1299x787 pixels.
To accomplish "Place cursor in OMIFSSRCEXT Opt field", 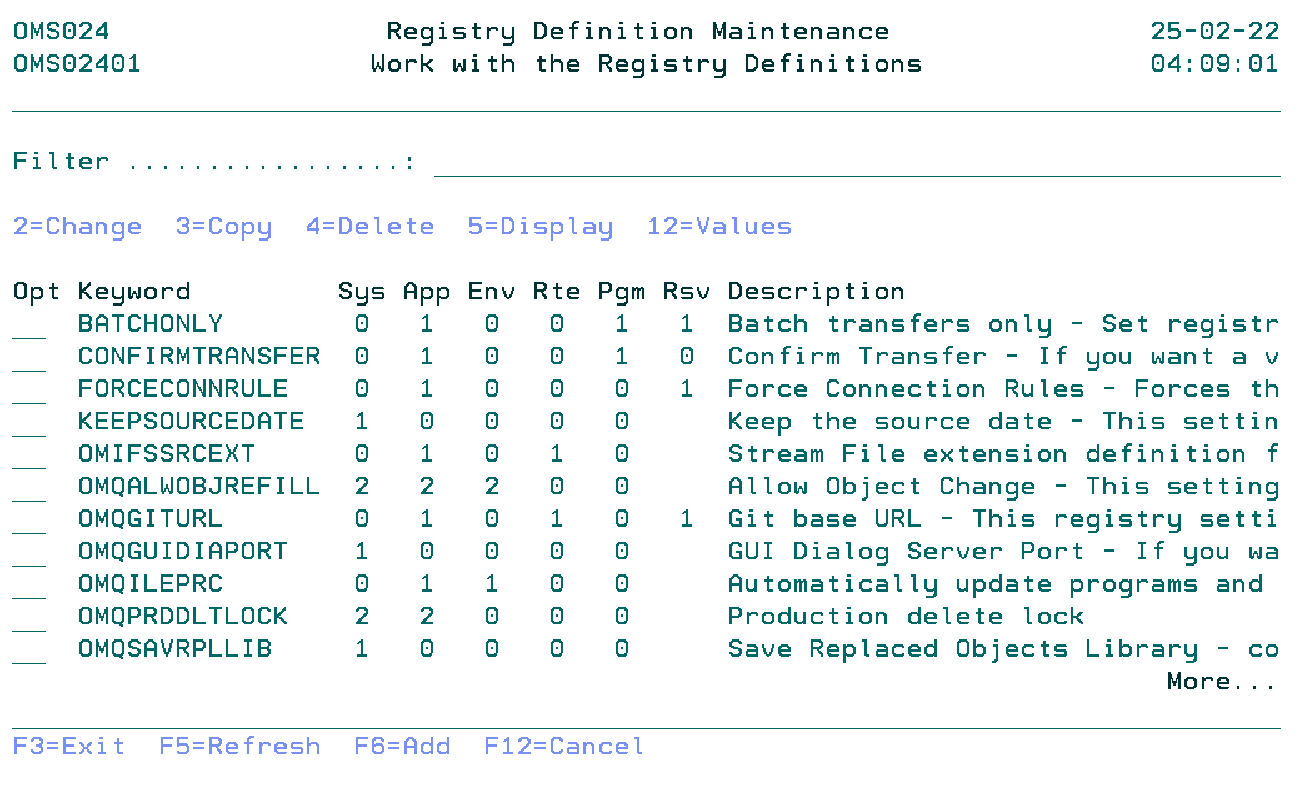I will pos(29,455).
